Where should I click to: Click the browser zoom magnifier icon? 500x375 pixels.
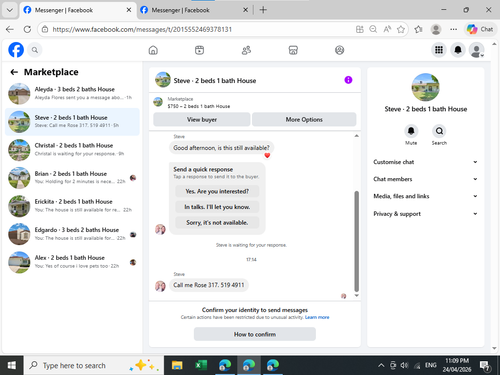click(x=373, y=29)
